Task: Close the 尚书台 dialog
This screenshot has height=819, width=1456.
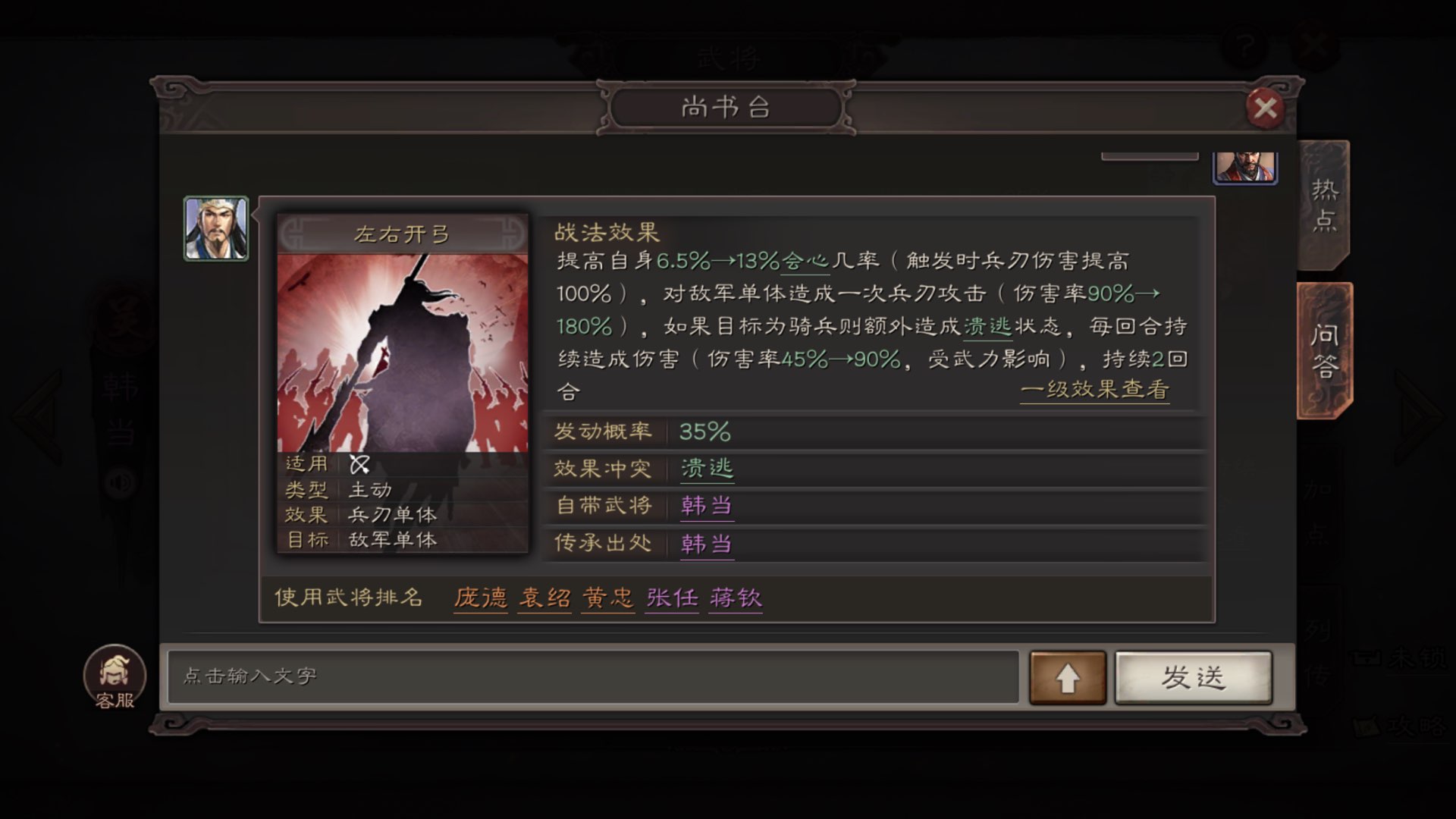Action: point(1265,108)
